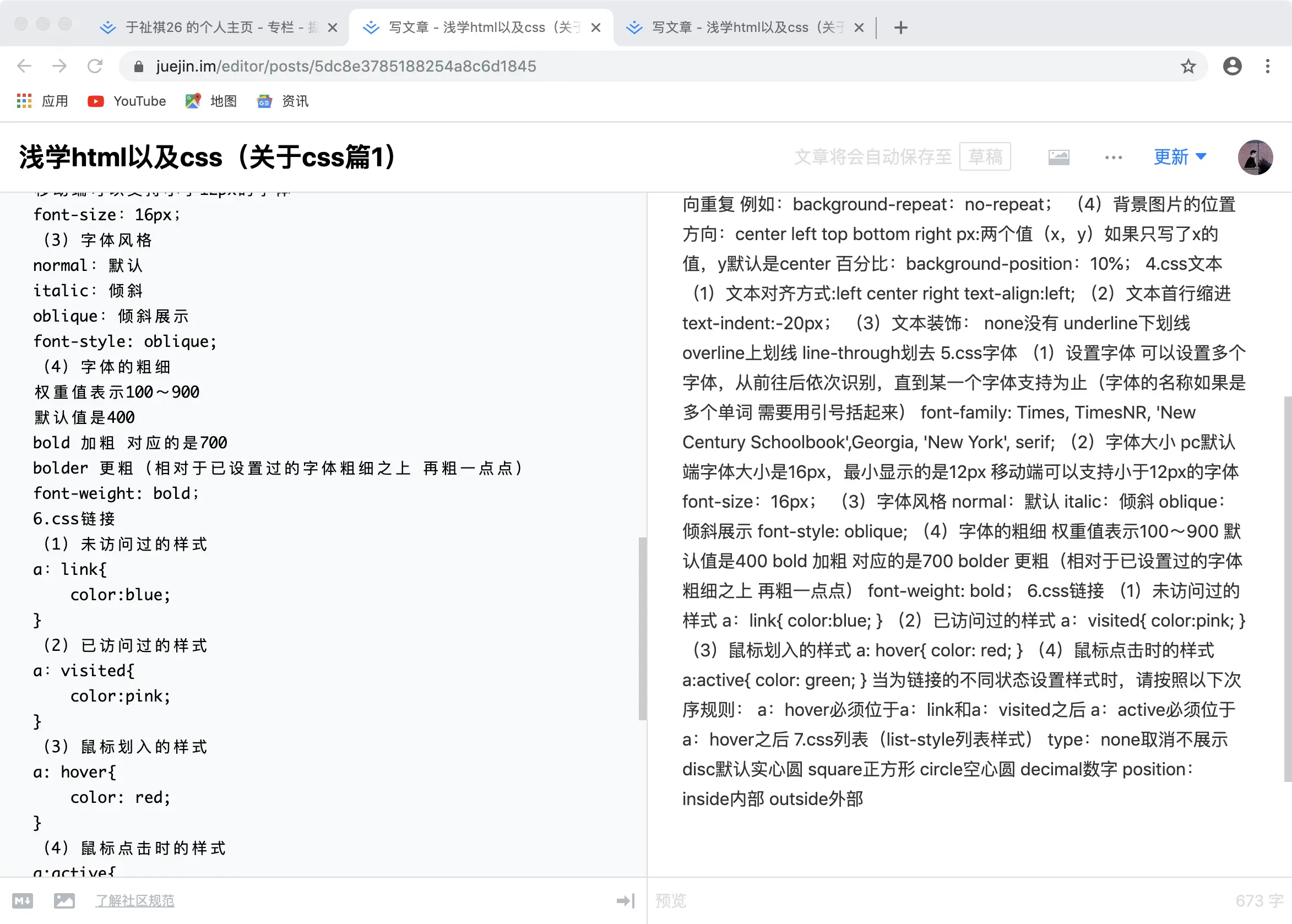Open the three-dots more options menu
The image size is (1292, 924).
pos(1113,157)
